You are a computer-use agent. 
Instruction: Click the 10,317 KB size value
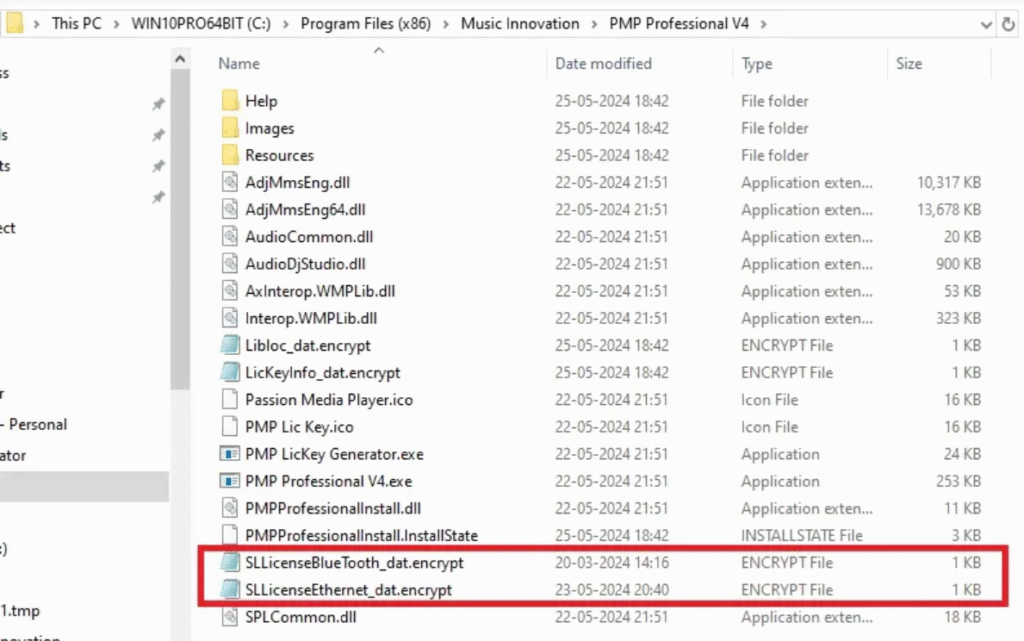tap(949, 182)
